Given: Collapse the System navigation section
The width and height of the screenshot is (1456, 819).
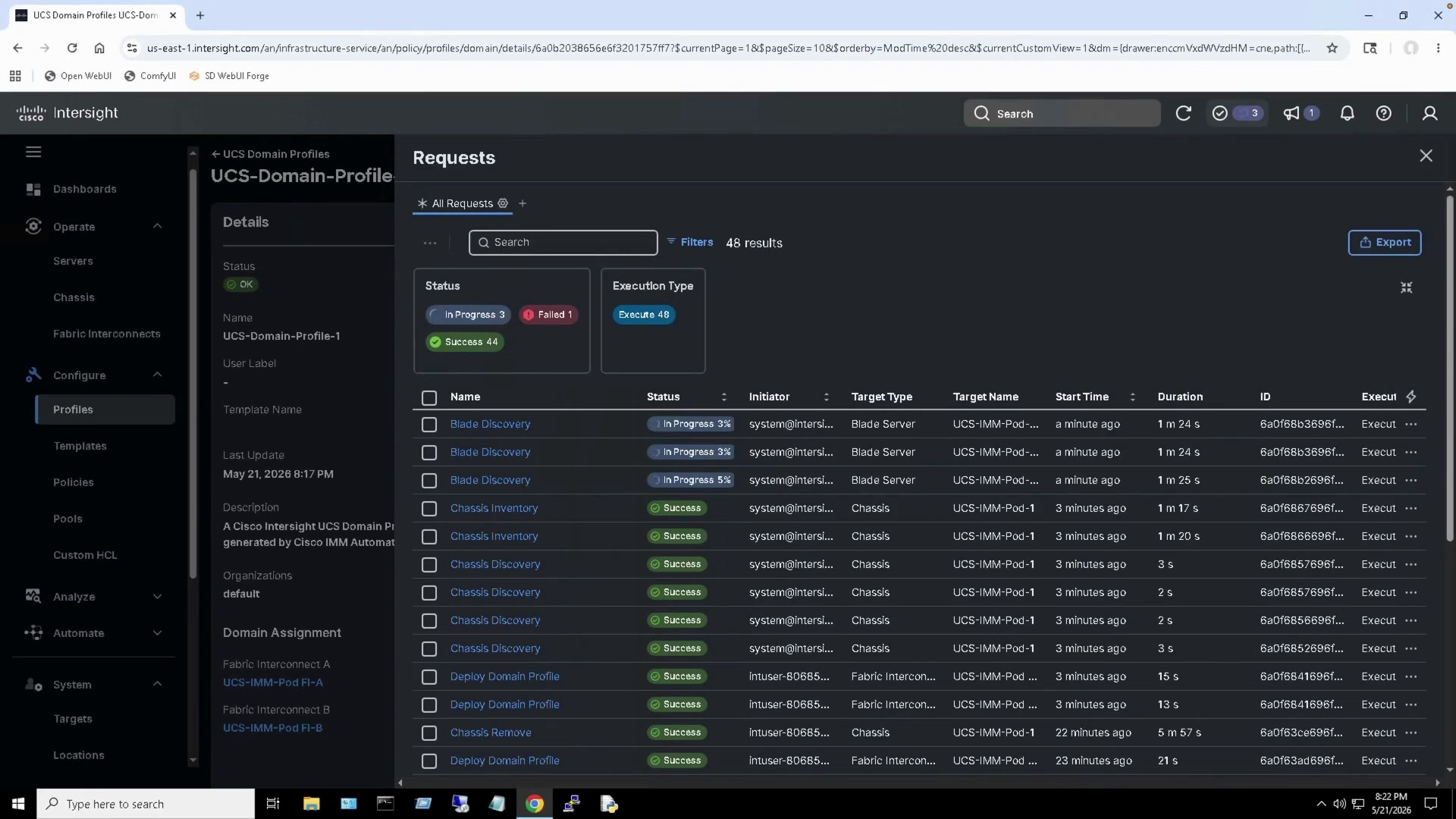Looking at the screenshot, I should click(157, 684).
